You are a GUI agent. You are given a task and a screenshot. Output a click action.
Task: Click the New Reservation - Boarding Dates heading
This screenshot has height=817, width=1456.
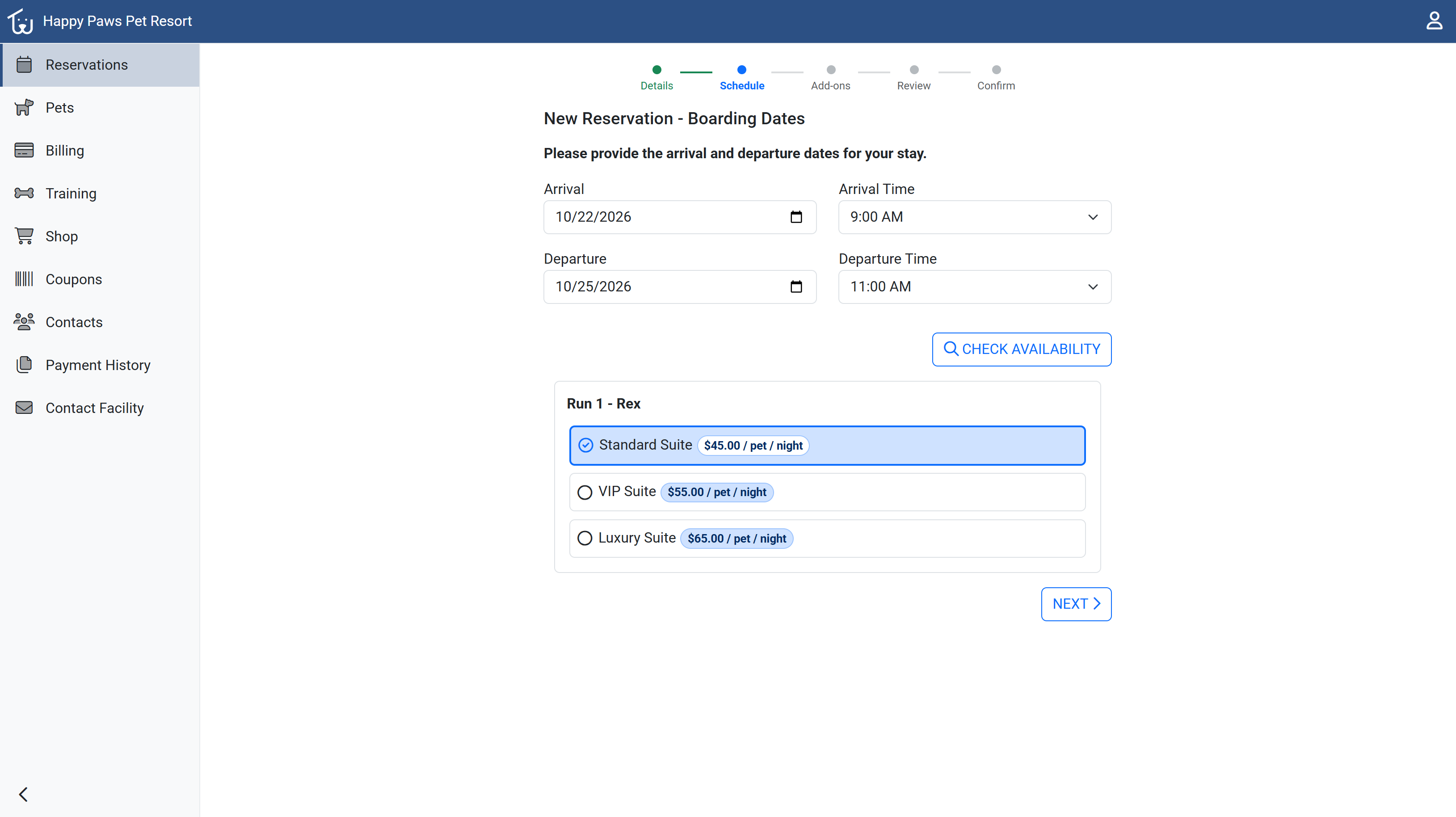pyautogui.click(x=674, y=119)
